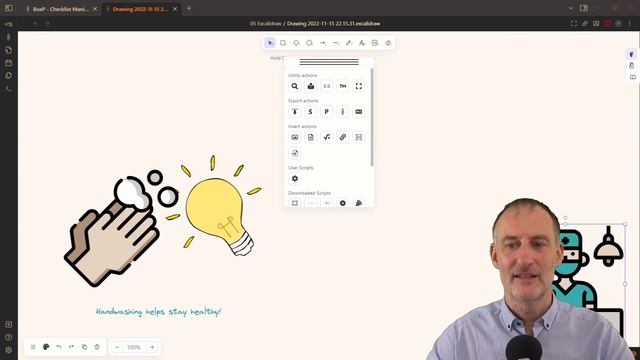This screenshot has height=360, width=640.
Task: Select the Arrow drawing tool
Action: (322, 43)
